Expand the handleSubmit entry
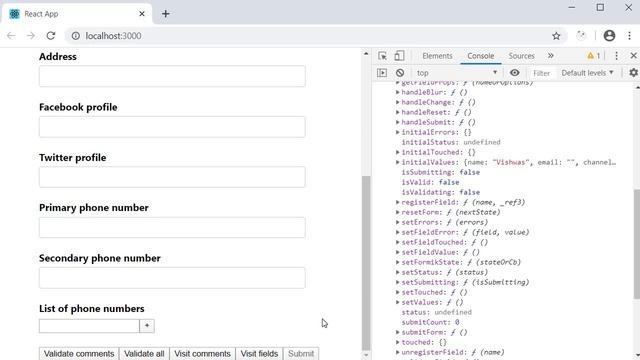The image size is (640, 360). tap(398, 122)
